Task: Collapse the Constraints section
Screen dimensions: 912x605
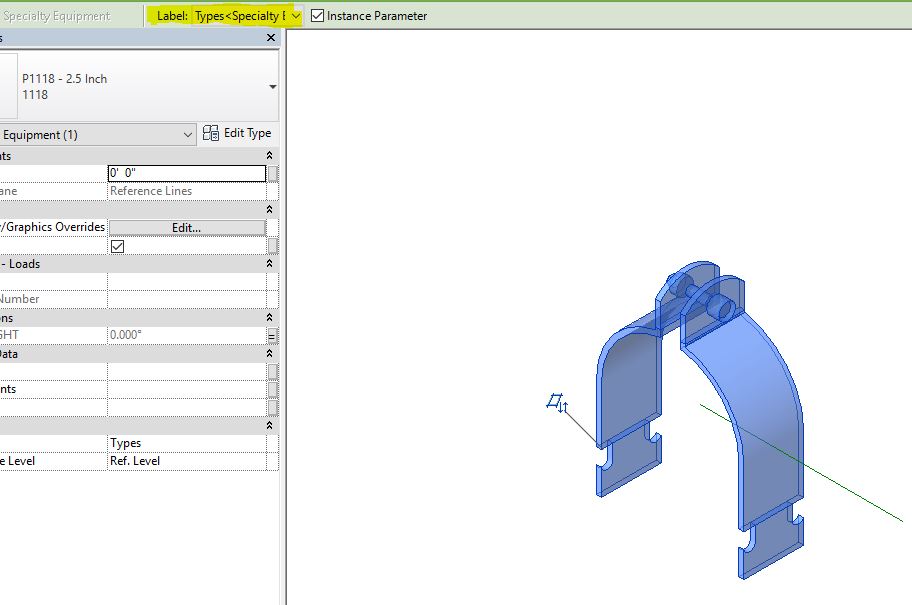Action: click(270, 155)
